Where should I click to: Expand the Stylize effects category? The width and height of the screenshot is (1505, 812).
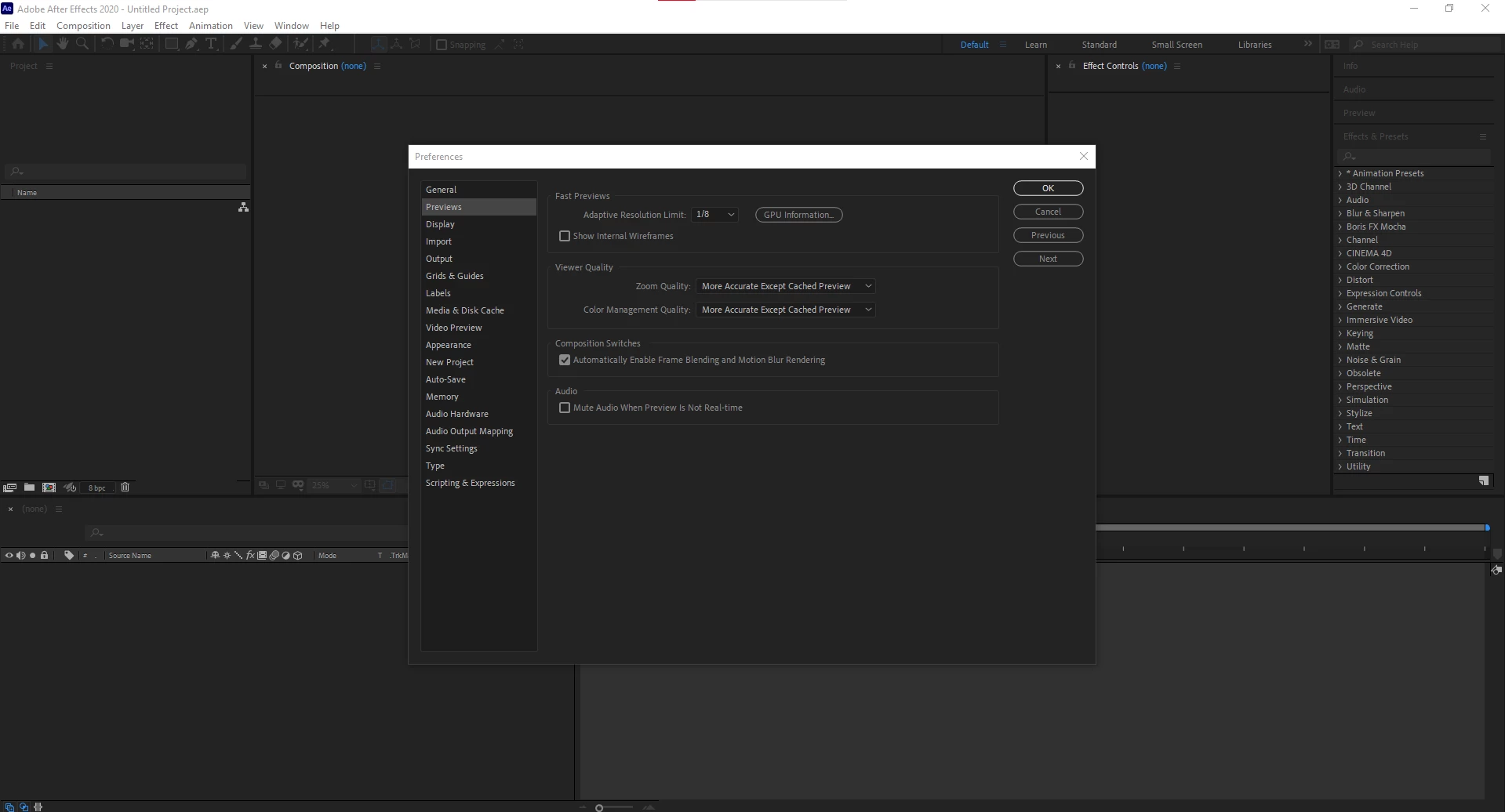pos(1340,413)
